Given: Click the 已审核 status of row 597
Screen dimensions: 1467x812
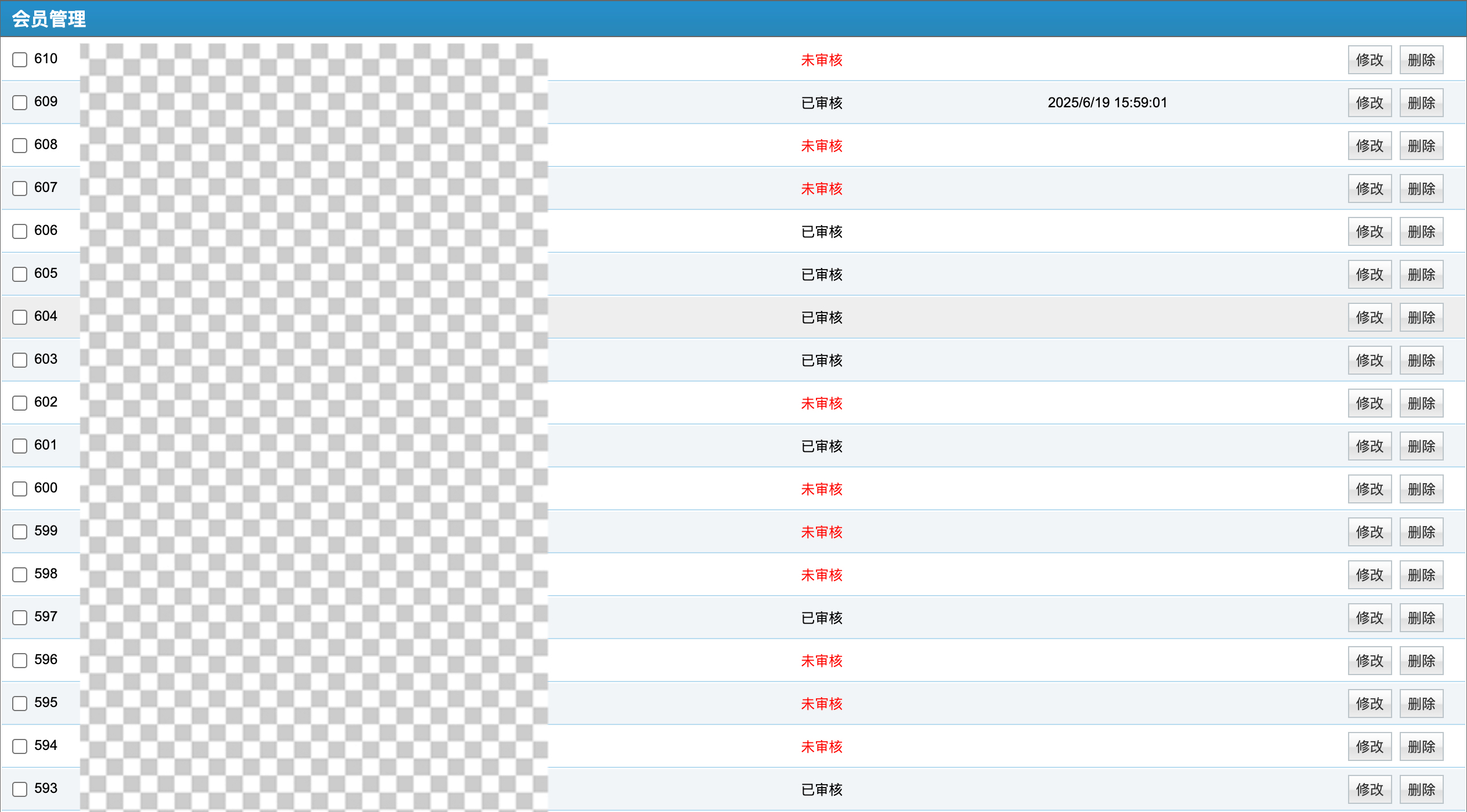Looking at the screenshot, I should coord(821,618).
